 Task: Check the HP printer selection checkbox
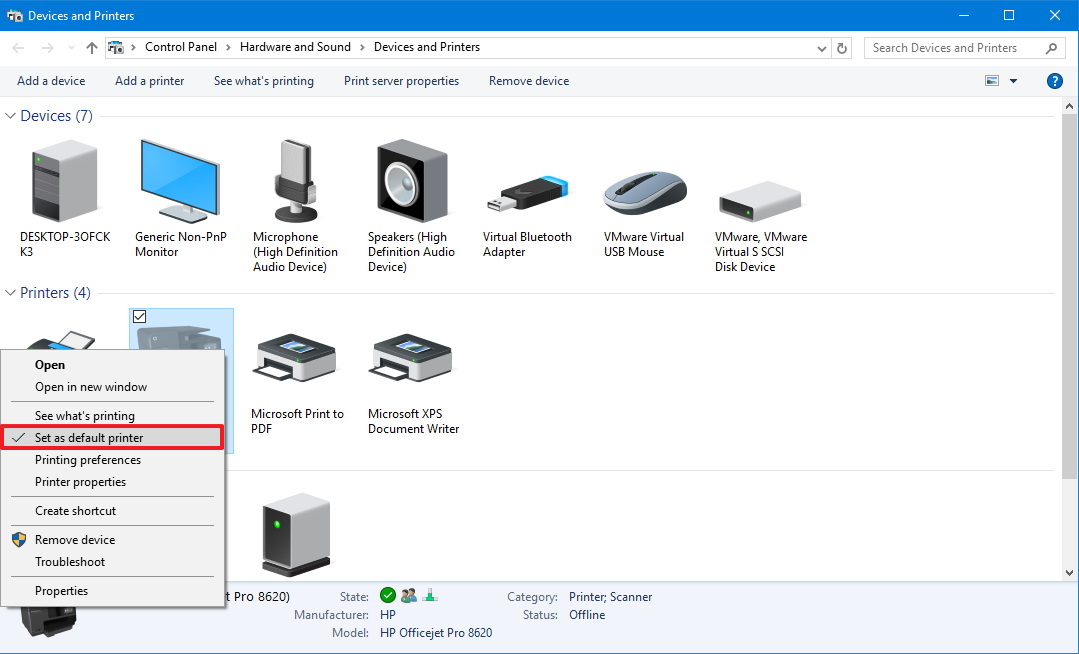[137, 315]
